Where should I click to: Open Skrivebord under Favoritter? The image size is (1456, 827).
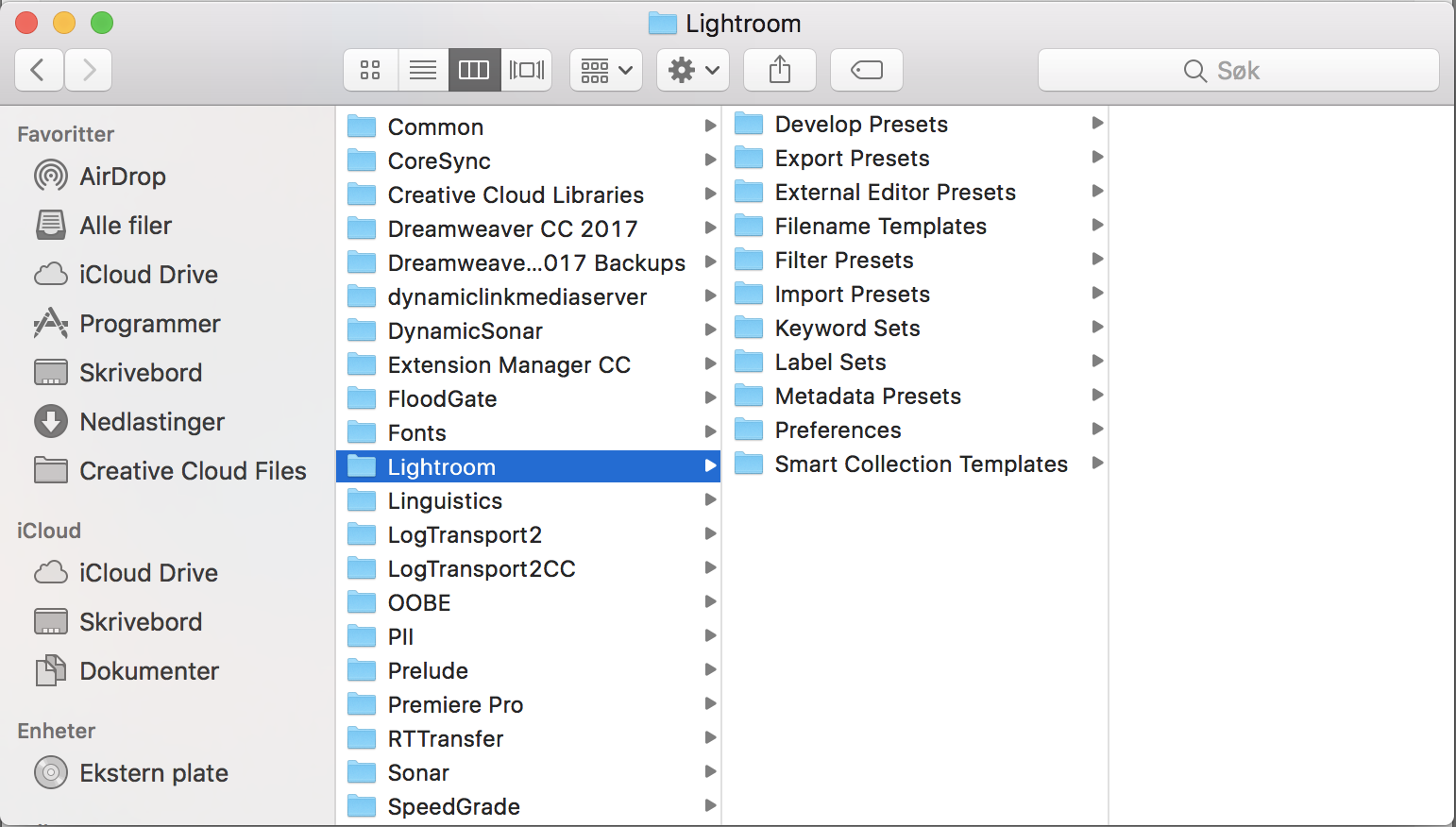tap(118, 373)
